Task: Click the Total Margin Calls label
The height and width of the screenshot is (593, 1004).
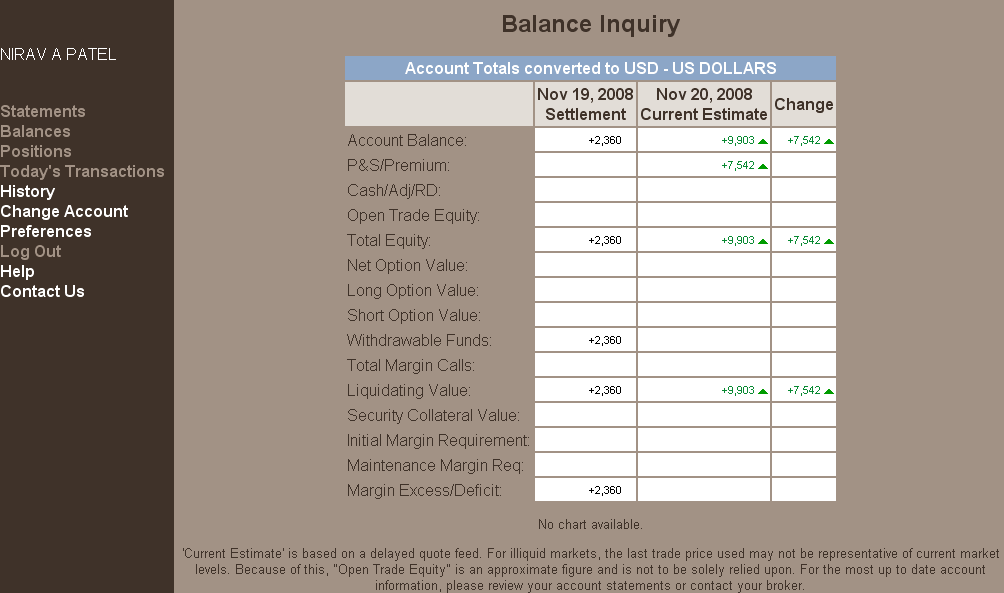Action: (x=410, y=365)
